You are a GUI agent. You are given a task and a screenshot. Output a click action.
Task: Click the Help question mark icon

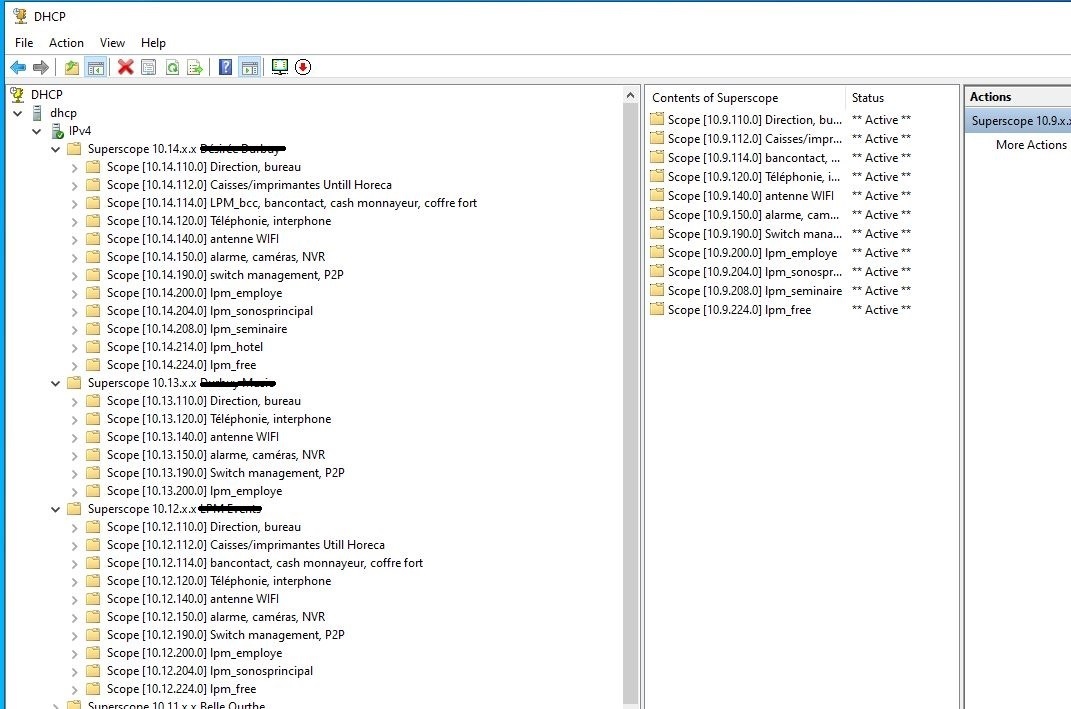[x=224, y=67]
